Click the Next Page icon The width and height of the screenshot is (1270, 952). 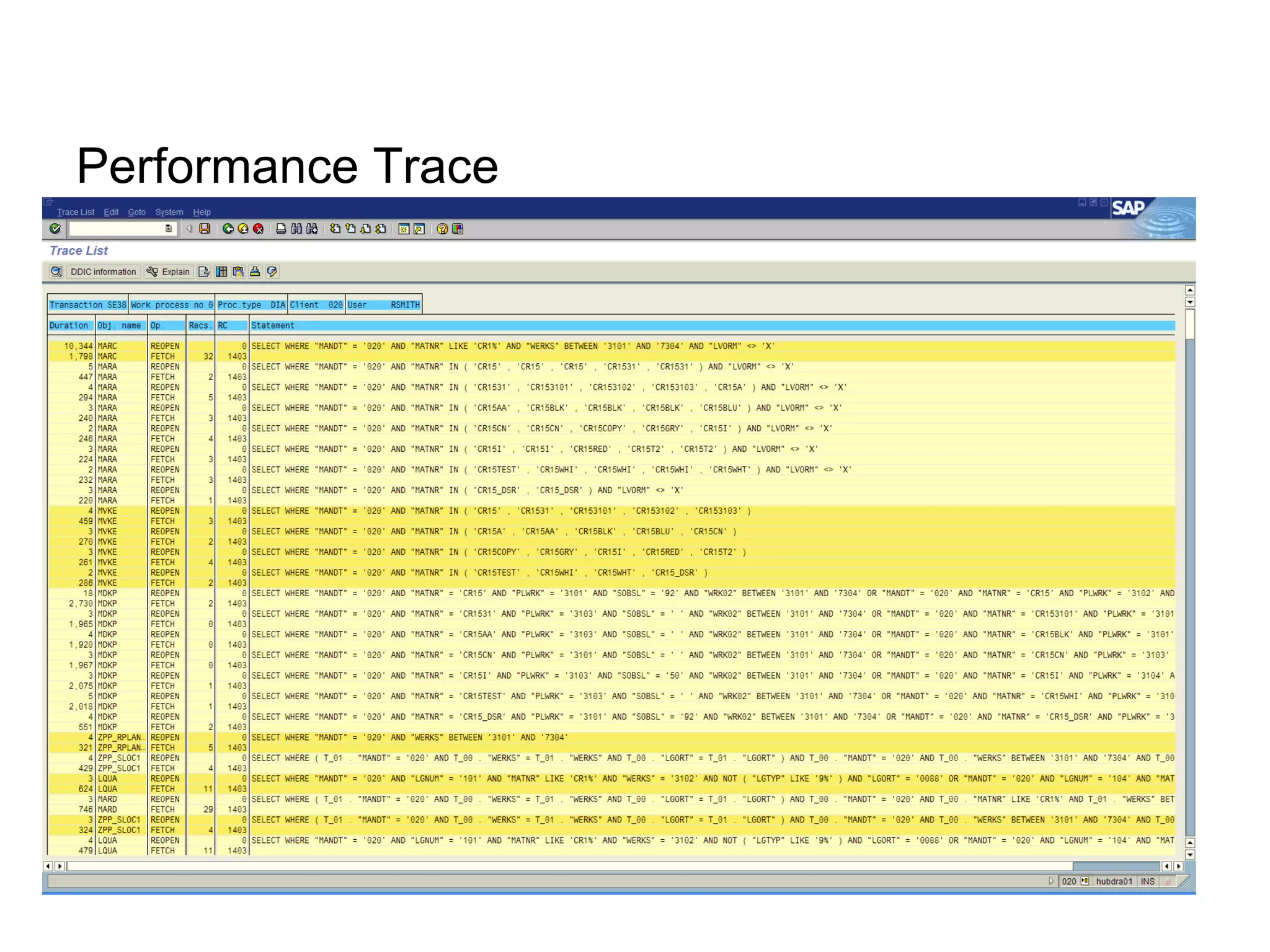pyautogui.click(x=366, y=229)
